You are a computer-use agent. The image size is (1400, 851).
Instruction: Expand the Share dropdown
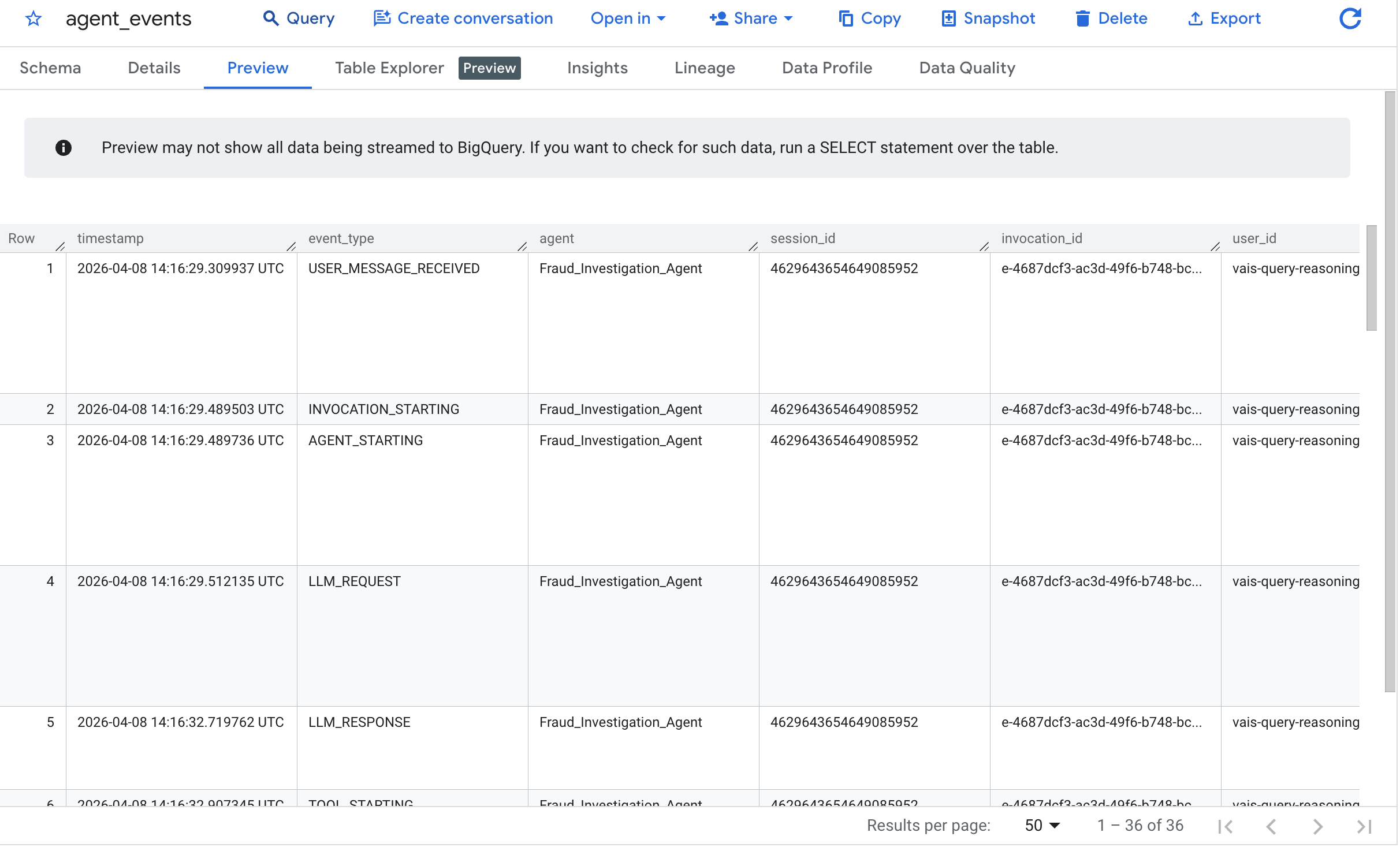point(751,18)
